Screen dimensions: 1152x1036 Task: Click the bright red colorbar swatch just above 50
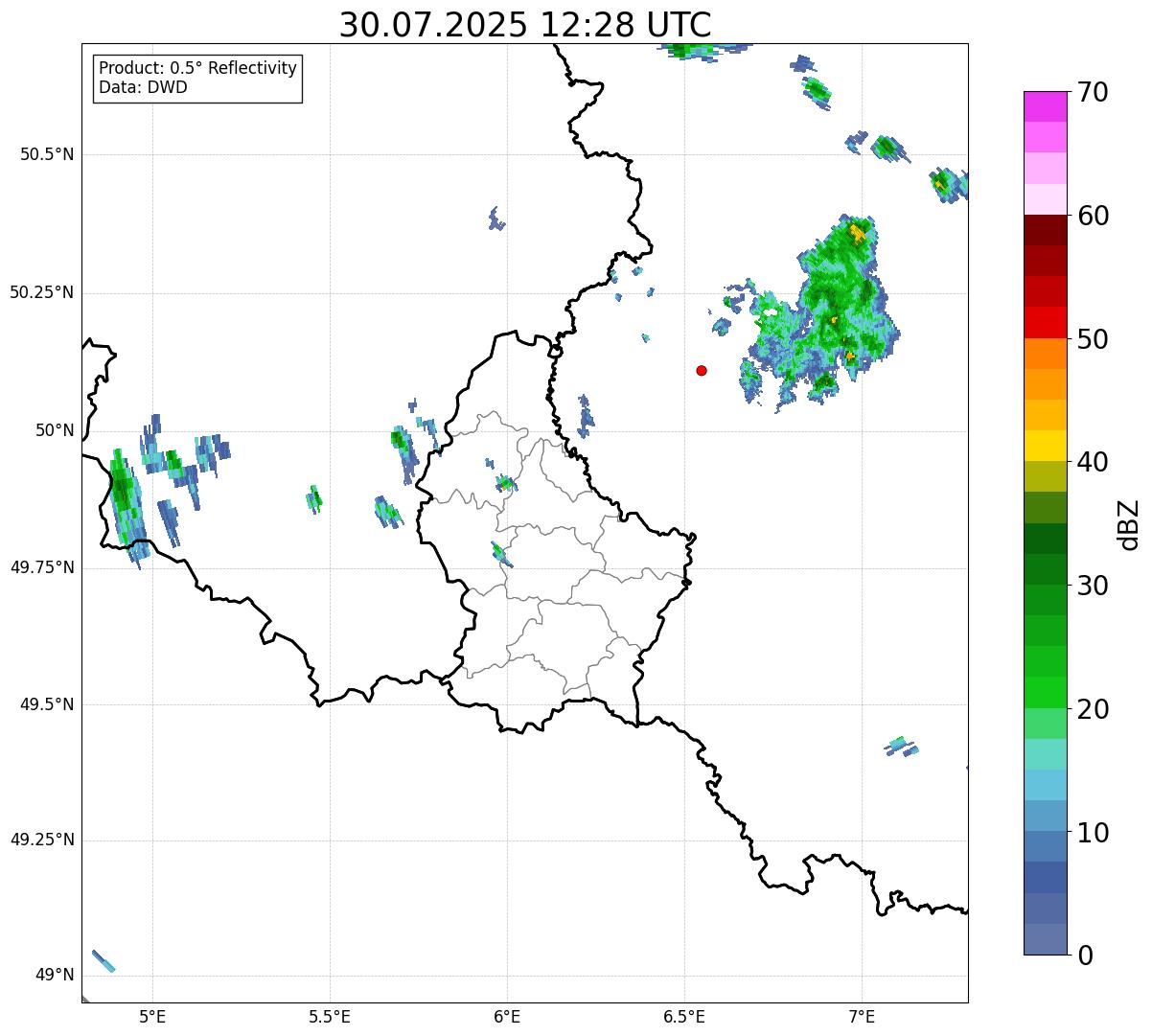(x=1045, y=323)
